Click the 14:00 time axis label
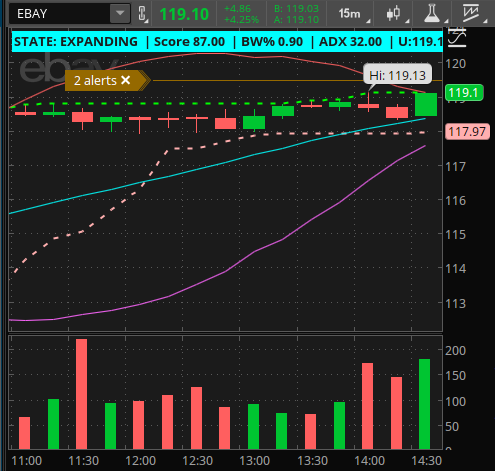The image size is (495, 471). point(369,461)
